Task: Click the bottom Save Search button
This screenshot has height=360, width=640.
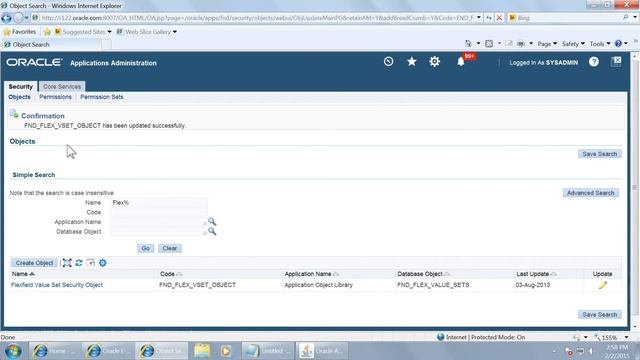Action: pyautogui.click(x=599, y=315)
